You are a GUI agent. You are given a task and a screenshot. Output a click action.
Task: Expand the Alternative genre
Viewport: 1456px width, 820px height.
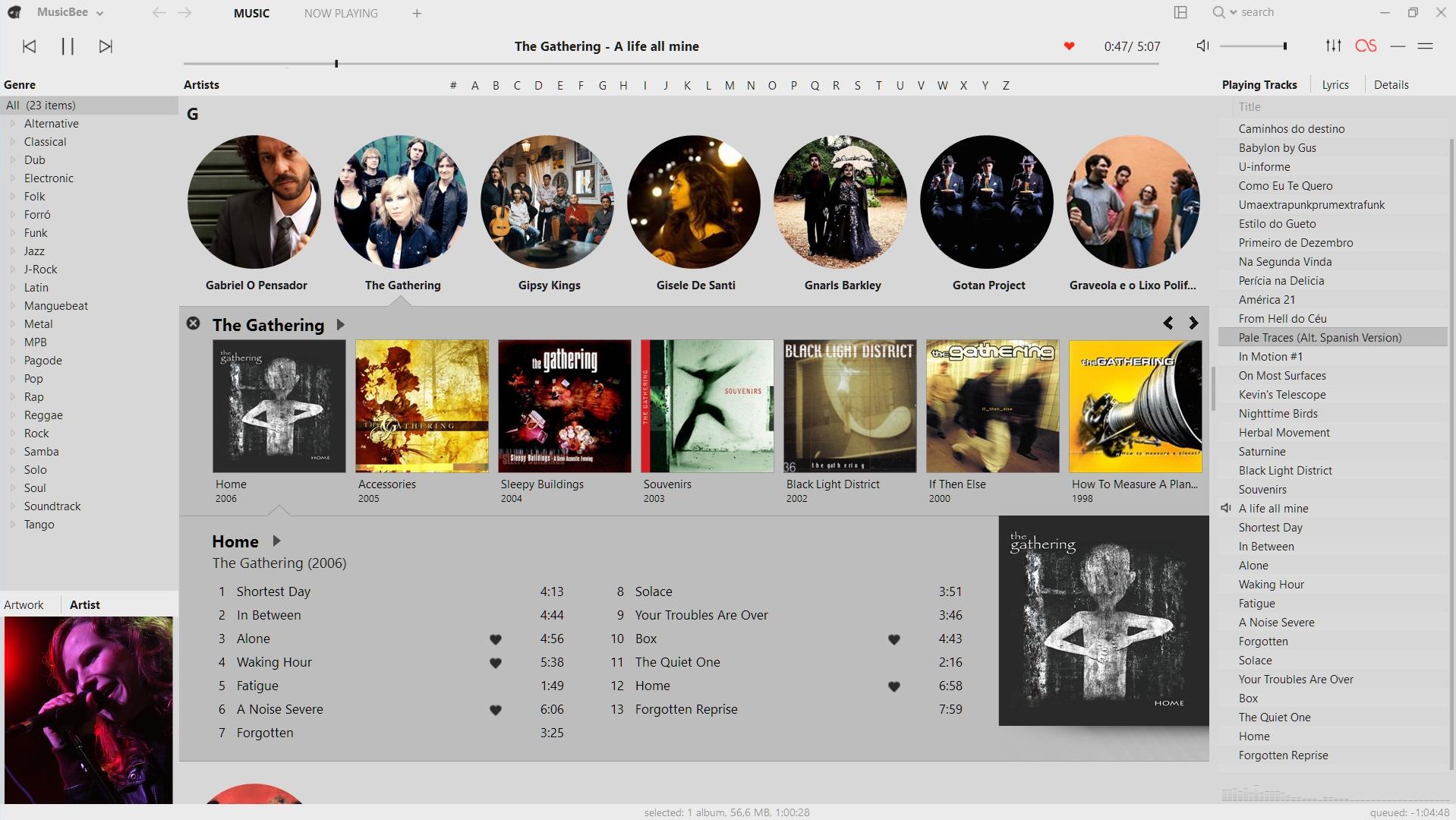coord(12,123)
